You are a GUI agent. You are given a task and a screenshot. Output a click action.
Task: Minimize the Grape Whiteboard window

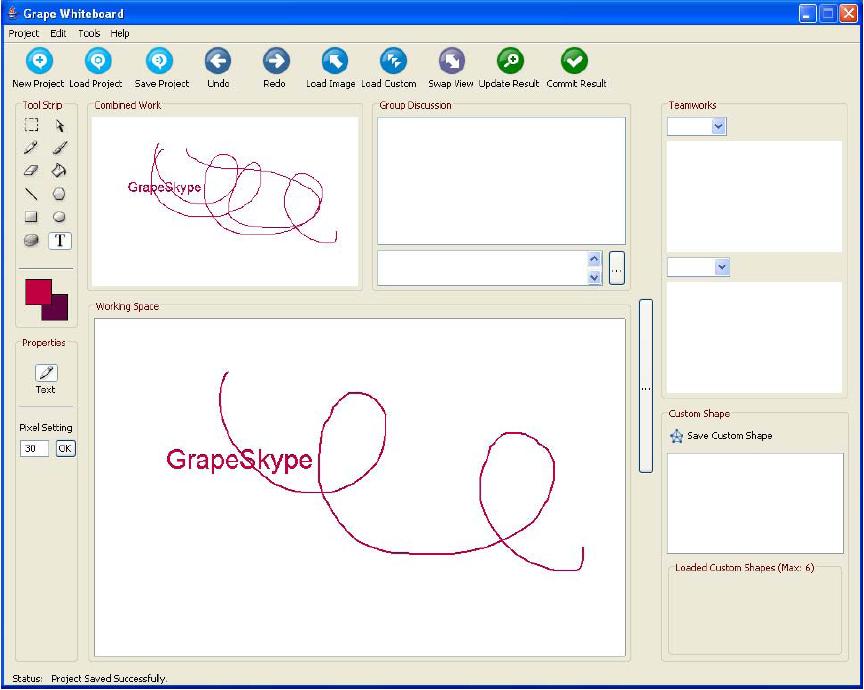click(x=807, y=13)
